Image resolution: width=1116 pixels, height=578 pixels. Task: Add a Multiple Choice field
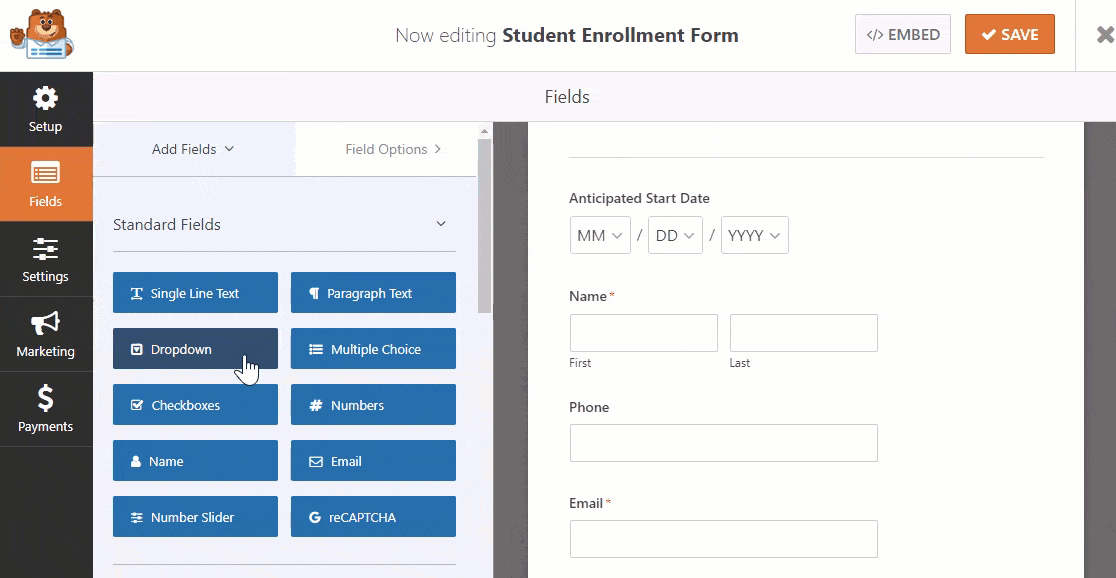[x=373, y=349]
